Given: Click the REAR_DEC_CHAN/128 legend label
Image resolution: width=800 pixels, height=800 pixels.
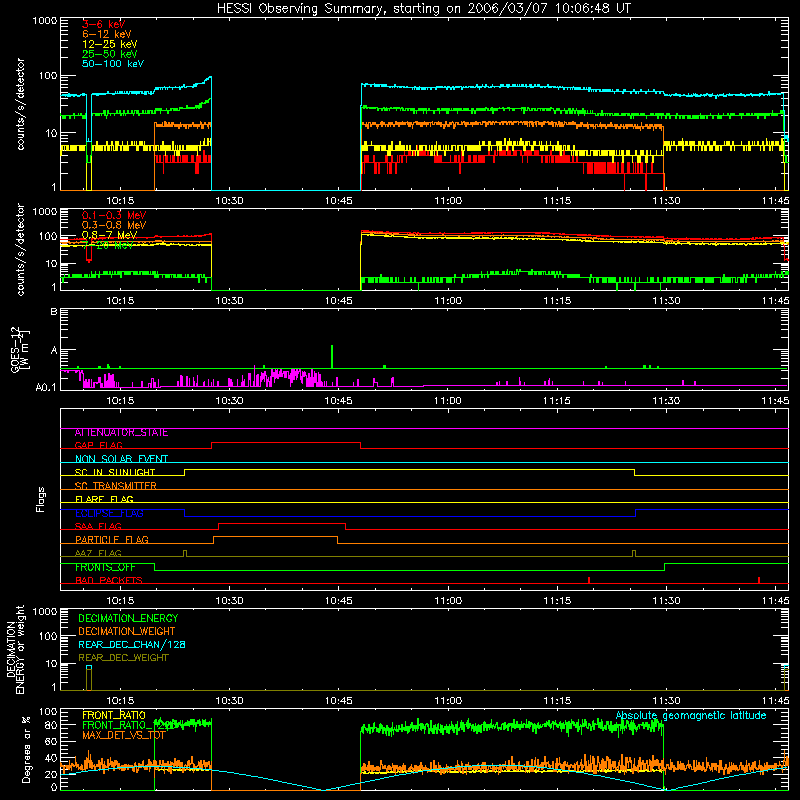Looking at the screenshot, I should [132, 645].
